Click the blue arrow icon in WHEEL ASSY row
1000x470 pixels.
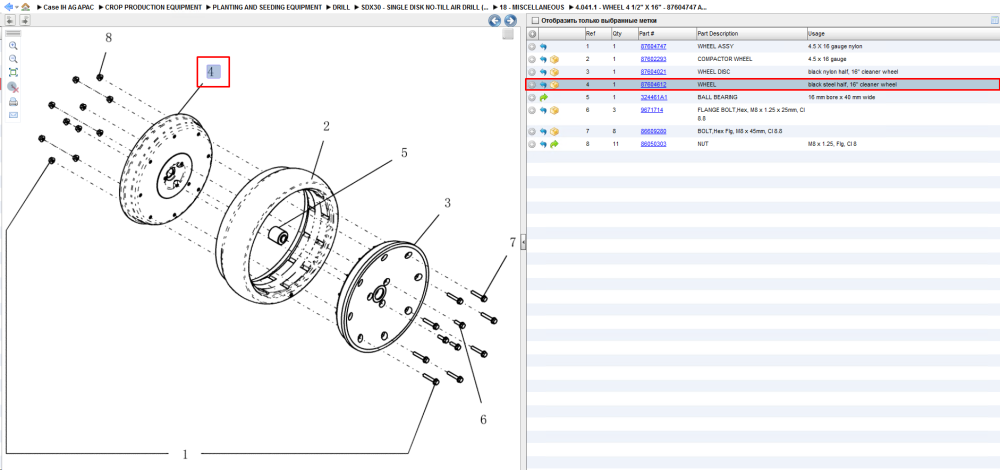pyautogui.click(x=543, y=47)
